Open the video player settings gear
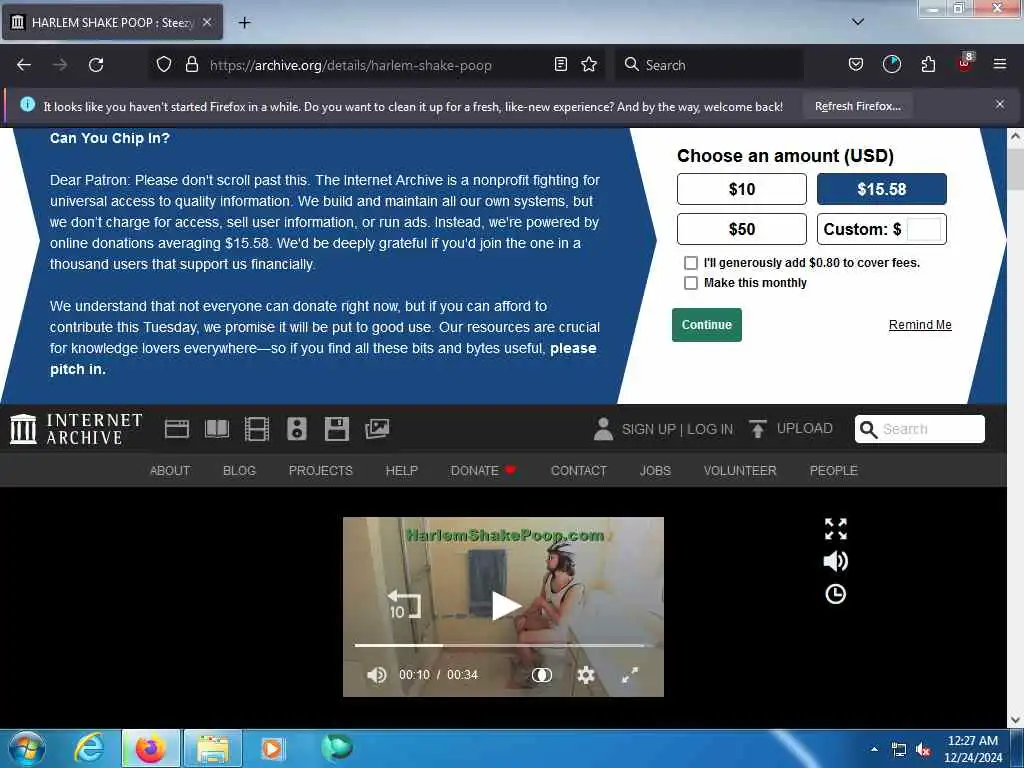Image resolution: width=1024 pixels, height=768 pixels. (586, 675)
